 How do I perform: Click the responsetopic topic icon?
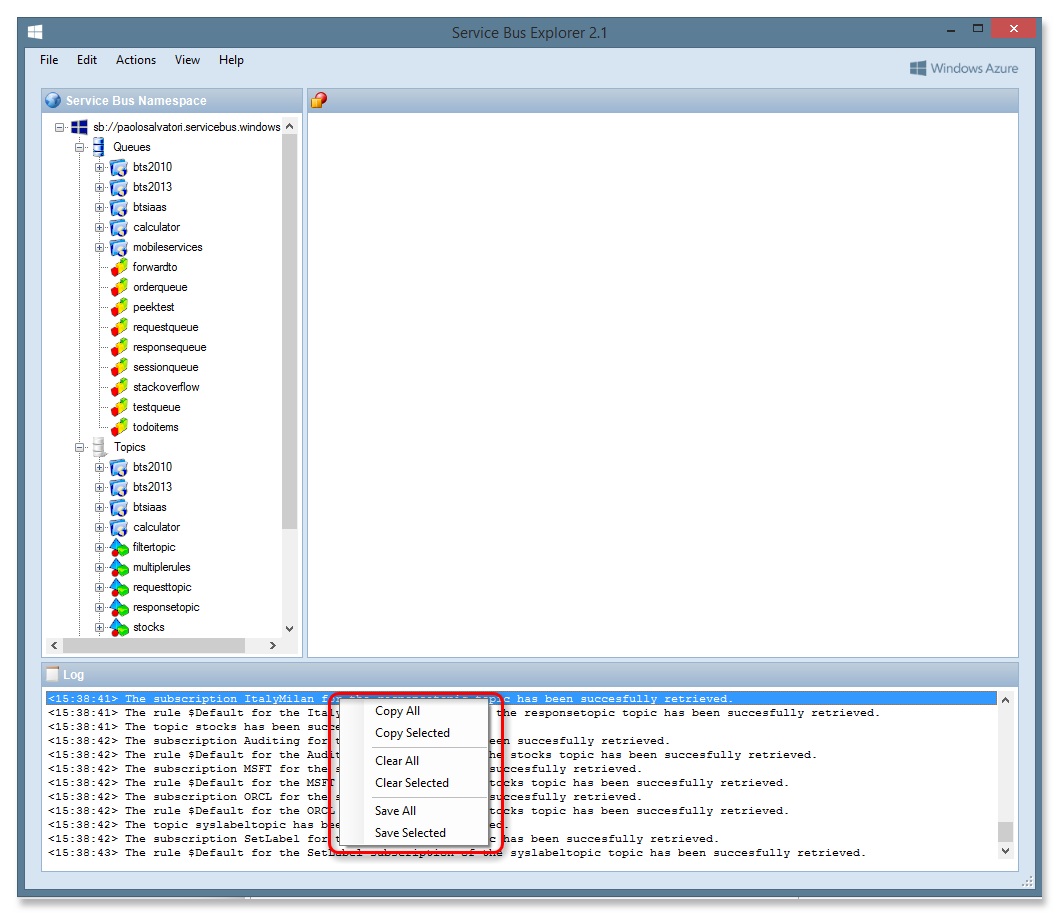pos(119,607)
